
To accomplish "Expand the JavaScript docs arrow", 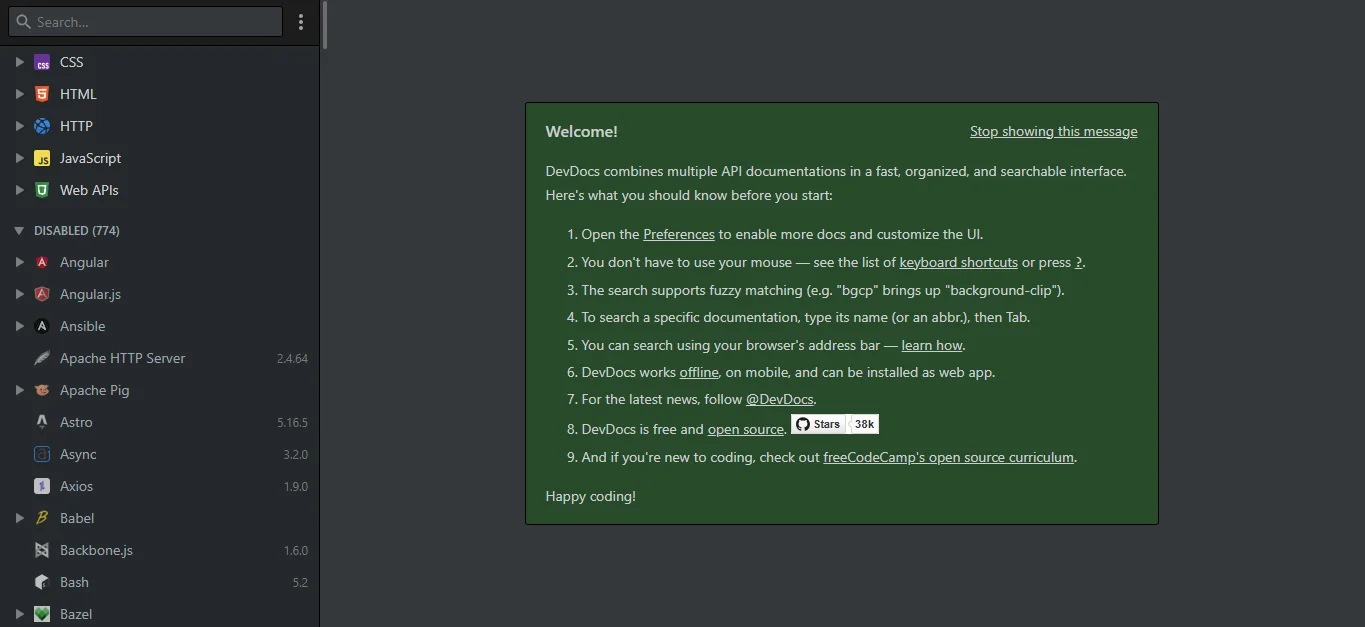I will tap(19, 158).
